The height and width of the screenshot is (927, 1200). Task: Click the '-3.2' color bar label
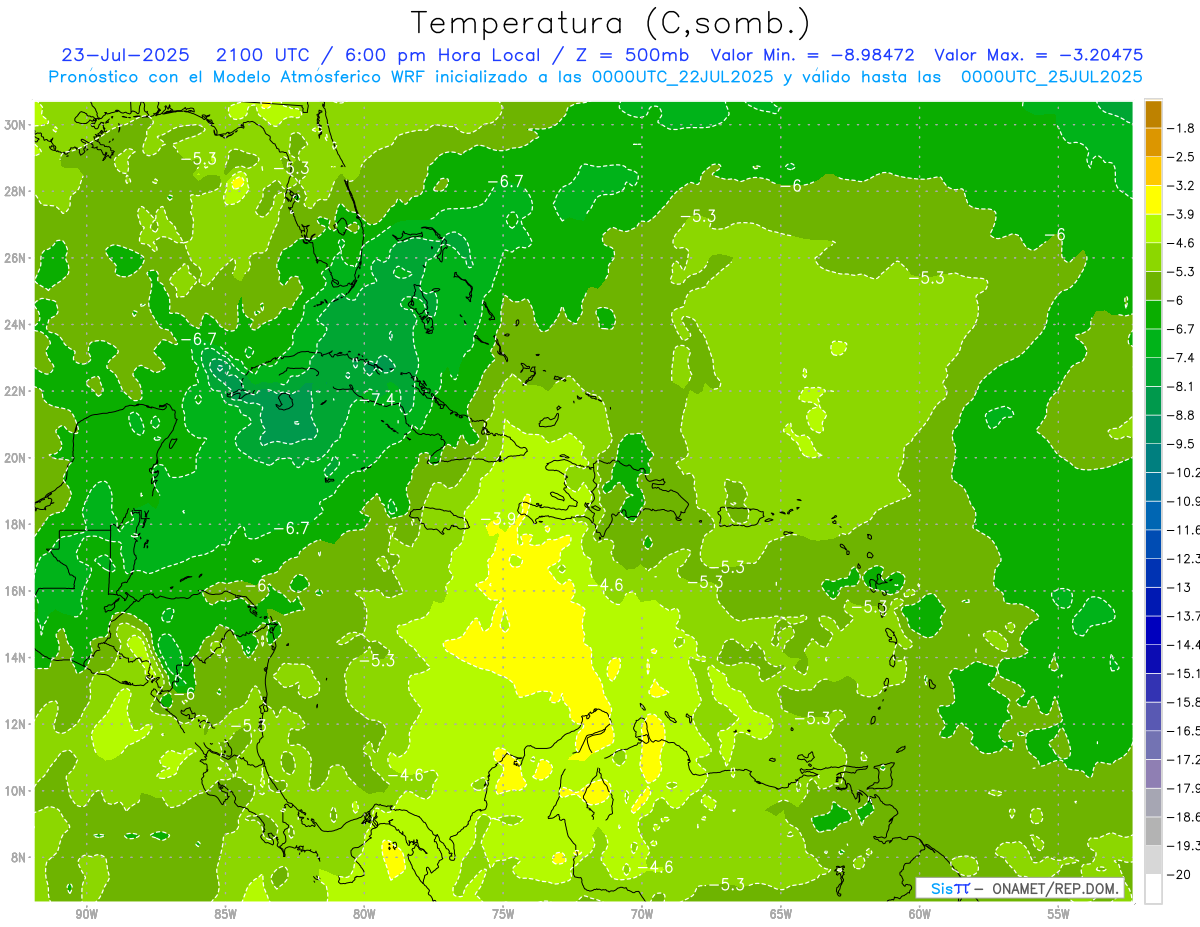point(1183,186)
